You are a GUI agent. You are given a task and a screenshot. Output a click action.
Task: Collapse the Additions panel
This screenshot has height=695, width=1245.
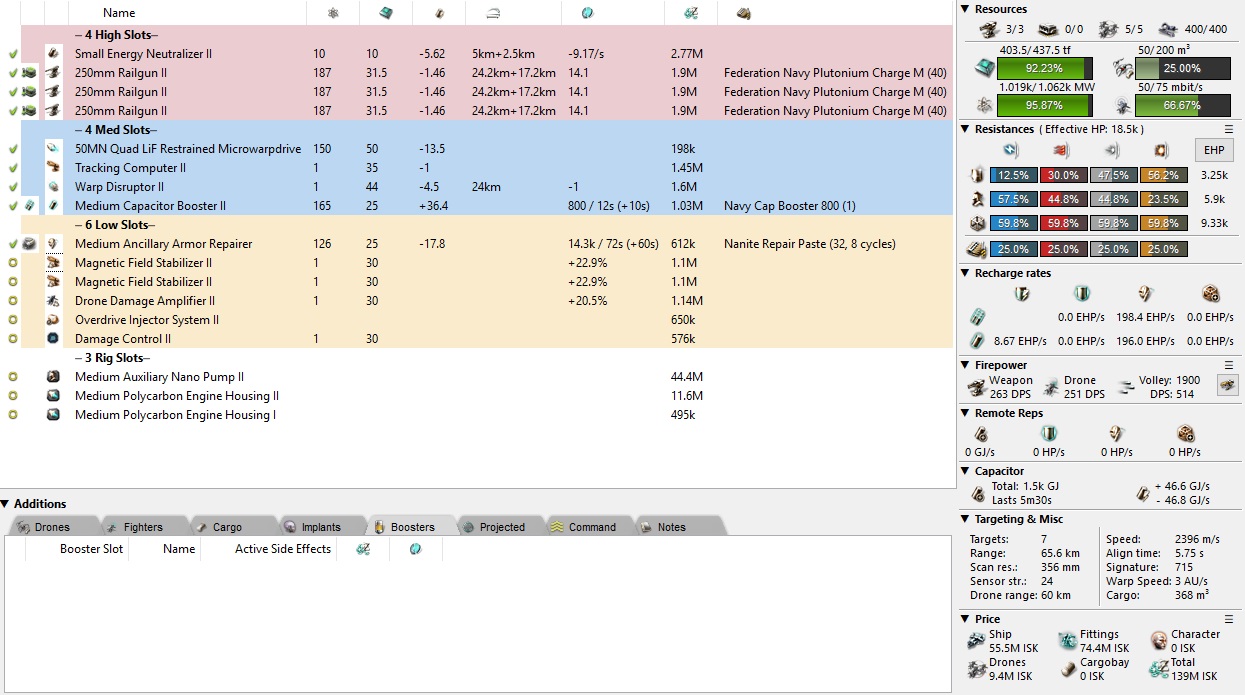[x=6, y=504]
